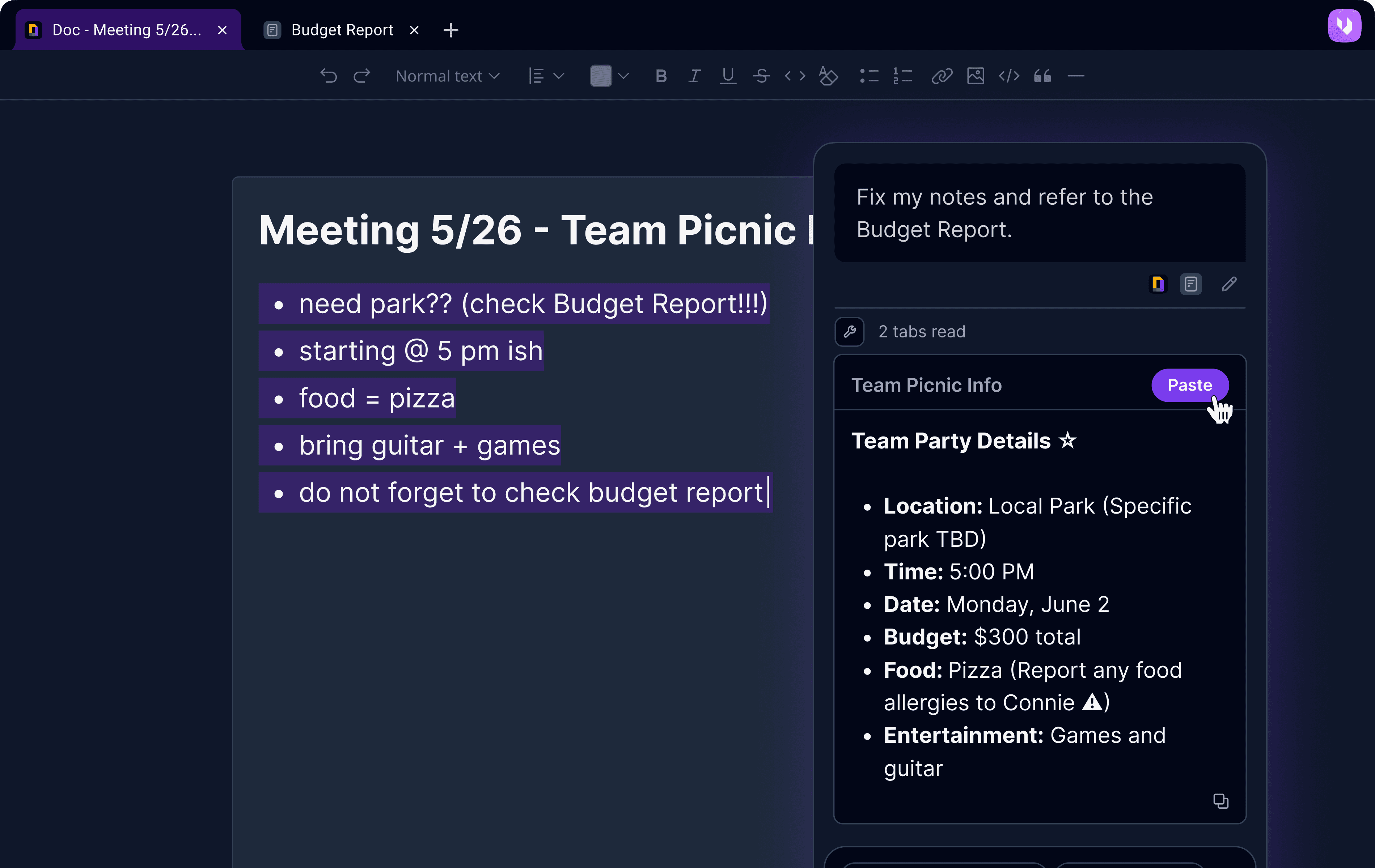This screenshot has width=1375, height=868.
Task: Click the wrench tool icon beside tabs read
Action: tap(850, 332)
